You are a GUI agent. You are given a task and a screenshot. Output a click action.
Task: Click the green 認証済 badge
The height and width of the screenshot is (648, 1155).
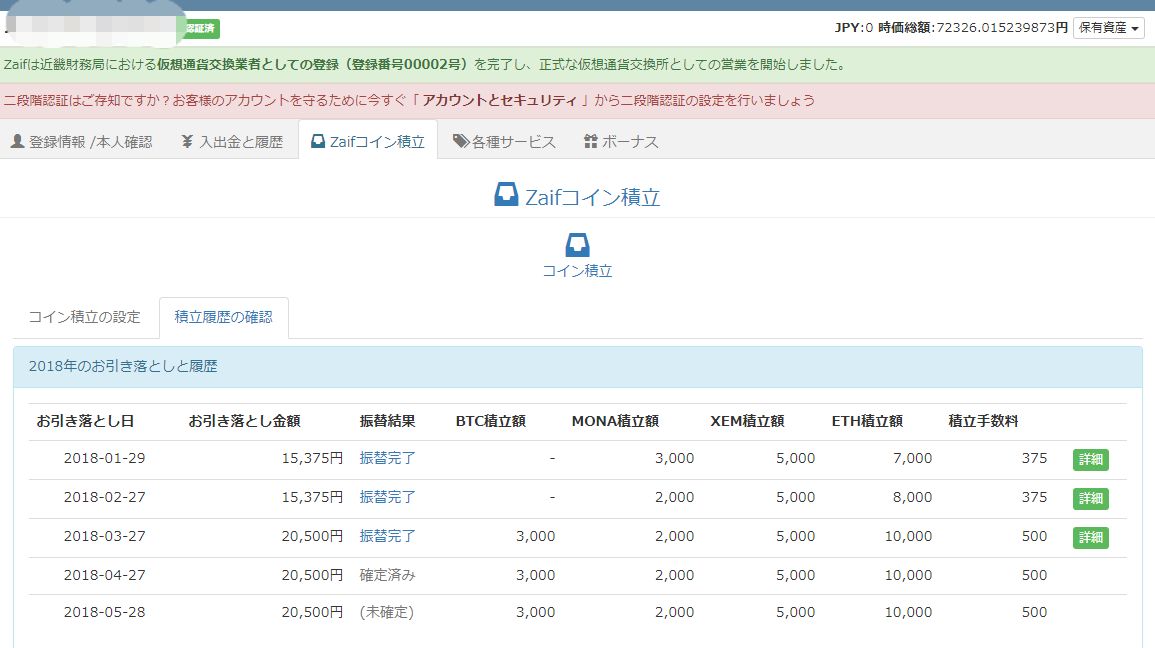tap(201, 28)
